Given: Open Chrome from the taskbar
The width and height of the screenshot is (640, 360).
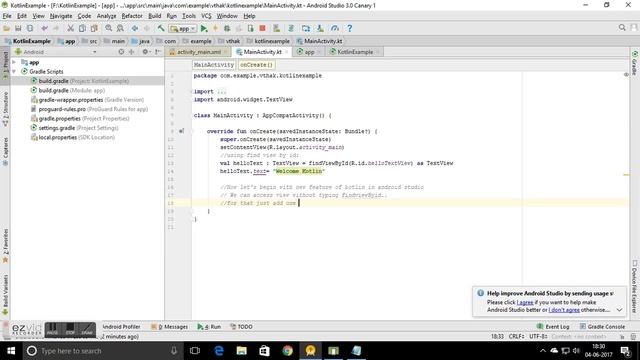Looking at the screenshot, I should click(287, 351).
